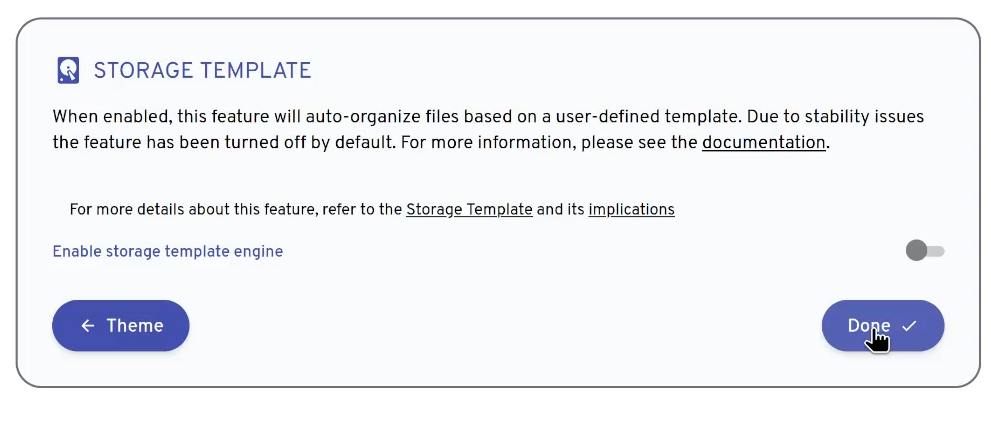
Task: Click the light gray toggle track
Action: point(936,251)
